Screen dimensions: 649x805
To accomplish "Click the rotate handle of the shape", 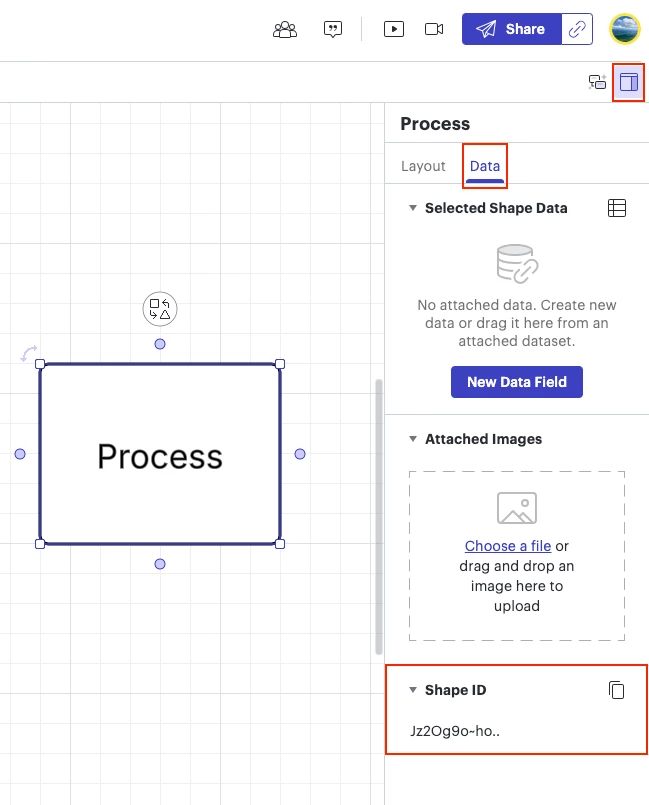I will [x=29, y=353].
